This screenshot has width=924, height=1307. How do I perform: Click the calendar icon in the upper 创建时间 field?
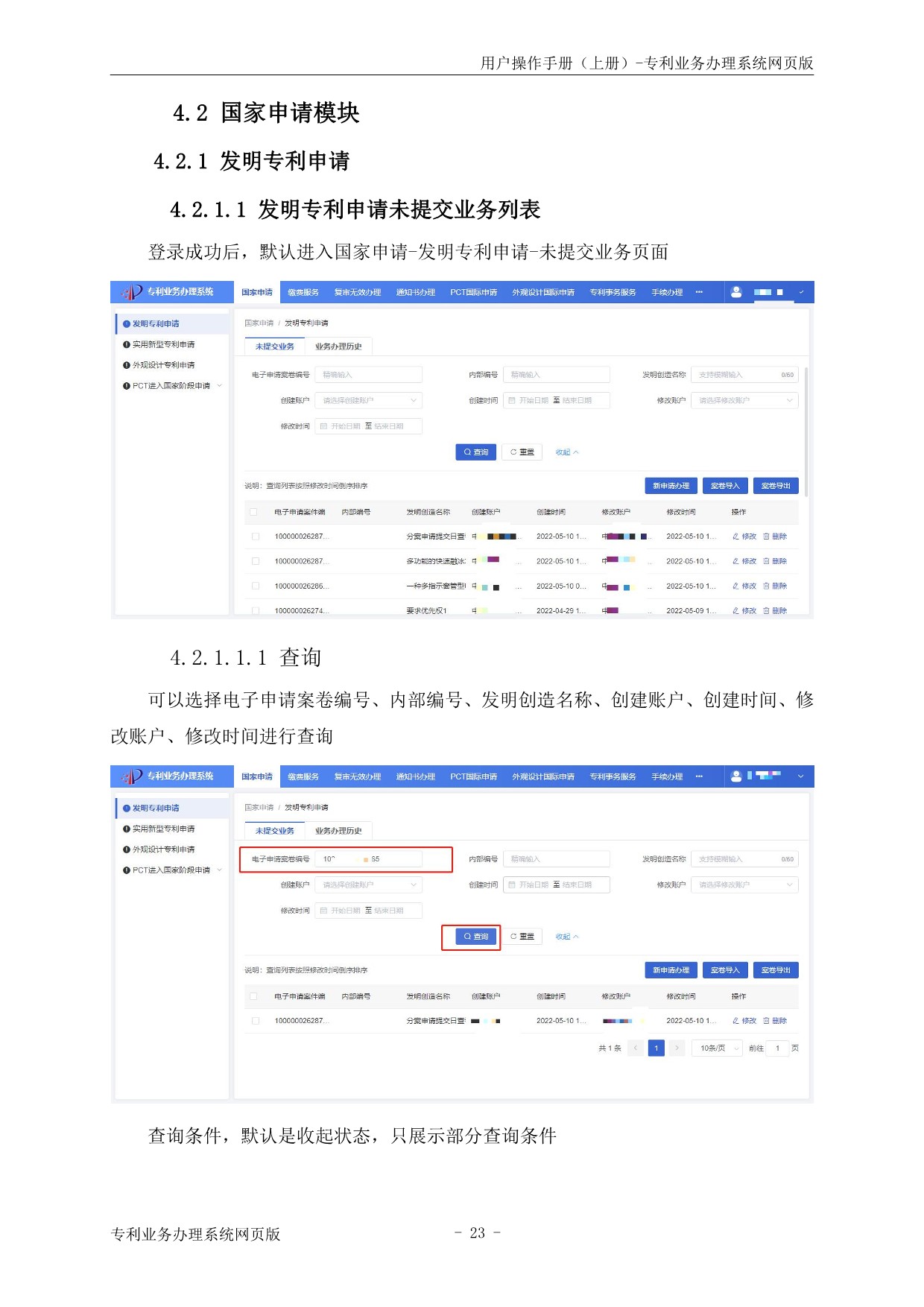click(512, 401)
